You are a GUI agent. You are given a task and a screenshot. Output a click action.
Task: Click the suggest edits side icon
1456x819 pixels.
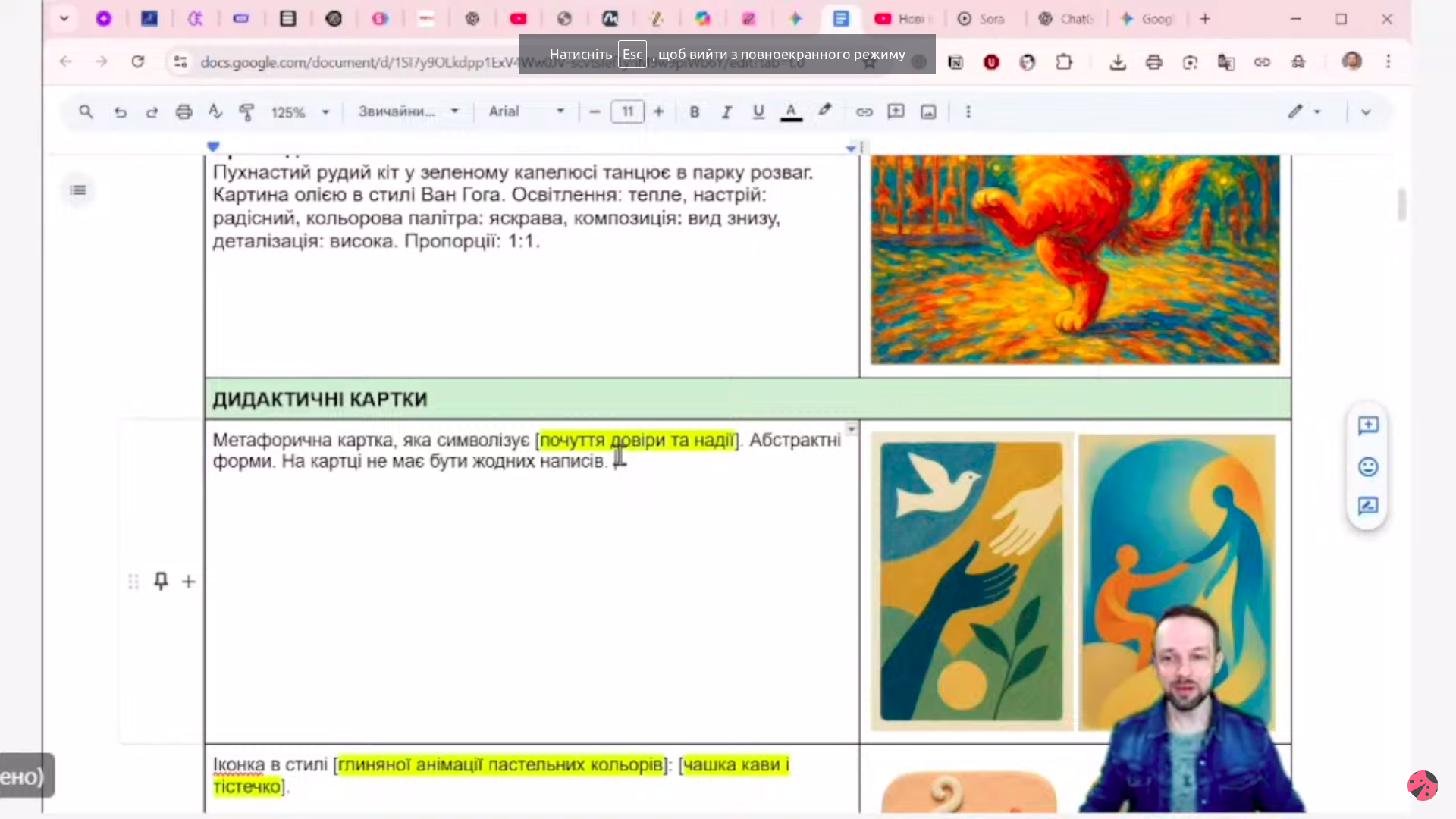(1367, 506)
